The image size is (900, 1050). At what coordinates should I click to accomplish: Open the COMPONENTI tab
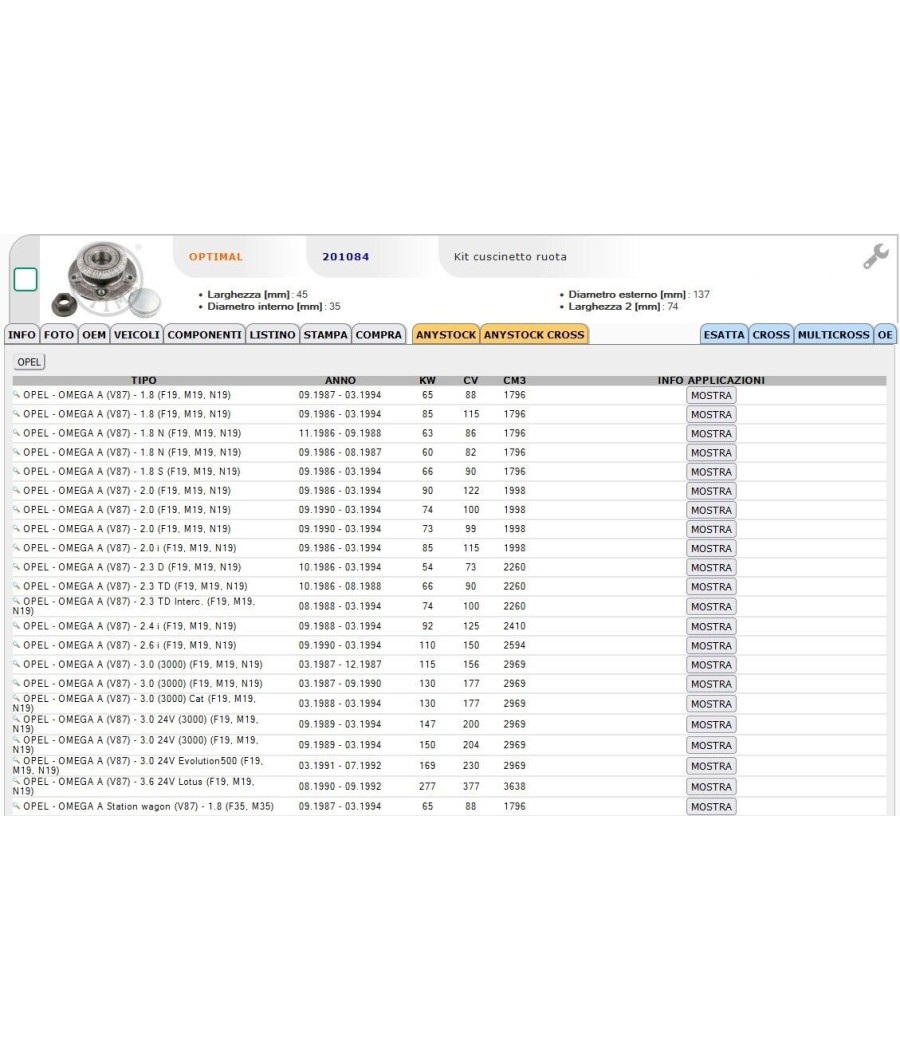204,334
